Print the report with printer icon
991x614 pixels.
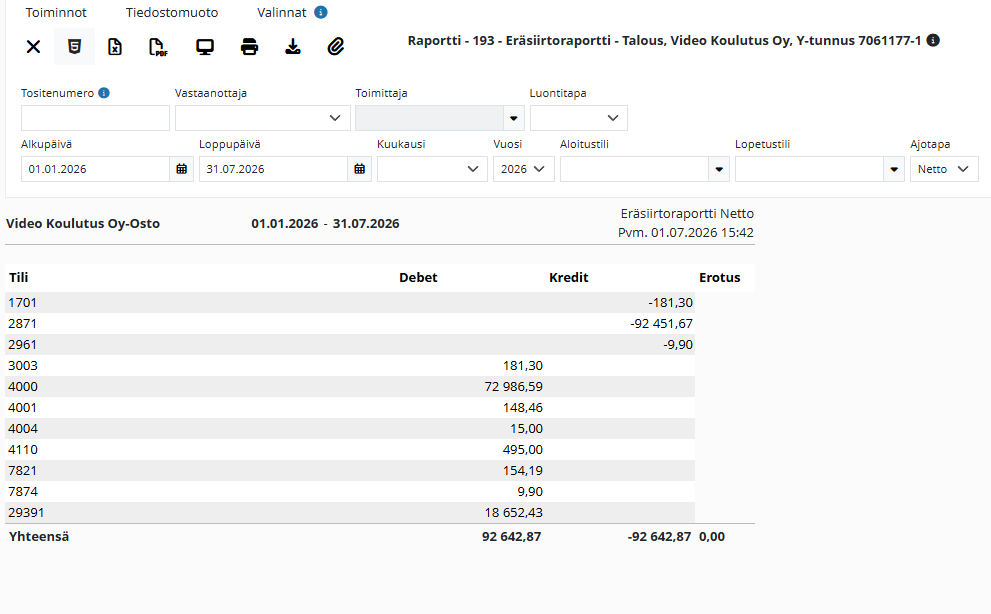click(250, 47)
